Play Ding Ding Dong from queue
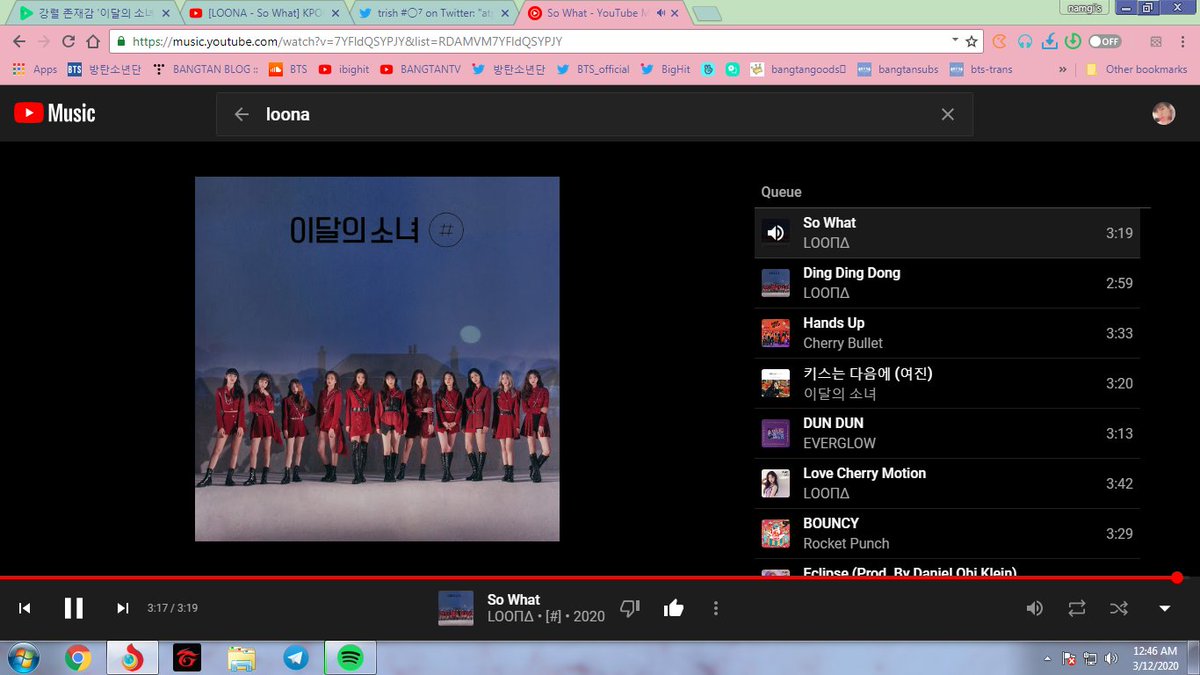This screenshot has height=675, width=1200. pyautogui.click(x=947, y=283)
